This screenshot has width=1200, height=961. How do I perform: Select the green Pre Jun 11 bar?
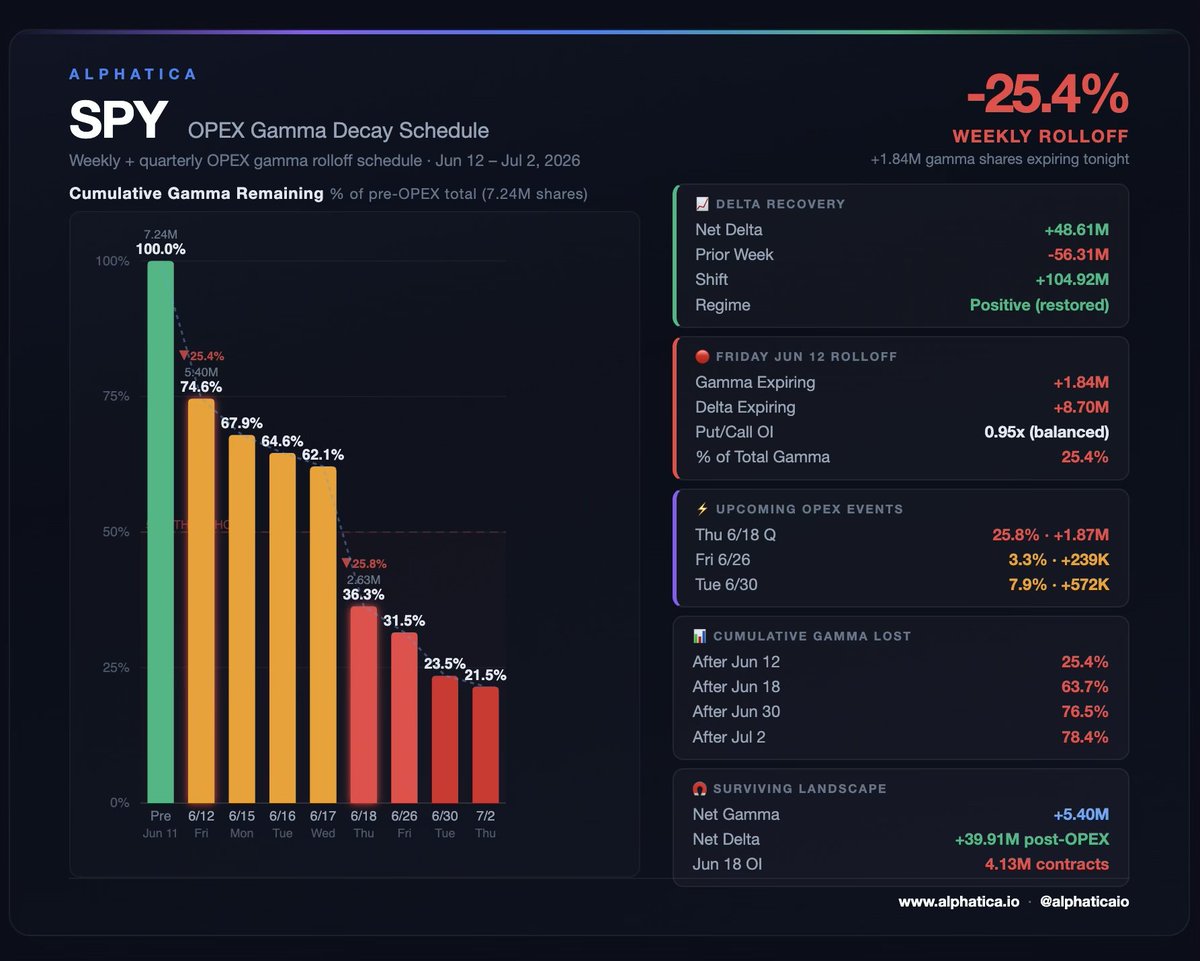tap(160, 532)
